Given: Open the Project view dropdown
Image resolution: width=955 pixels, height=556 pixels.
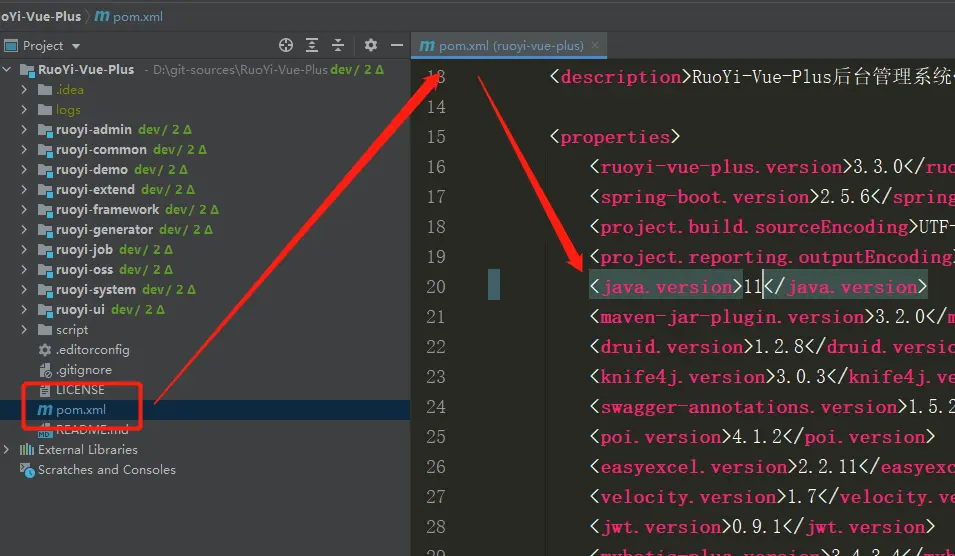Looking at the screenshot, I should 76,46.
